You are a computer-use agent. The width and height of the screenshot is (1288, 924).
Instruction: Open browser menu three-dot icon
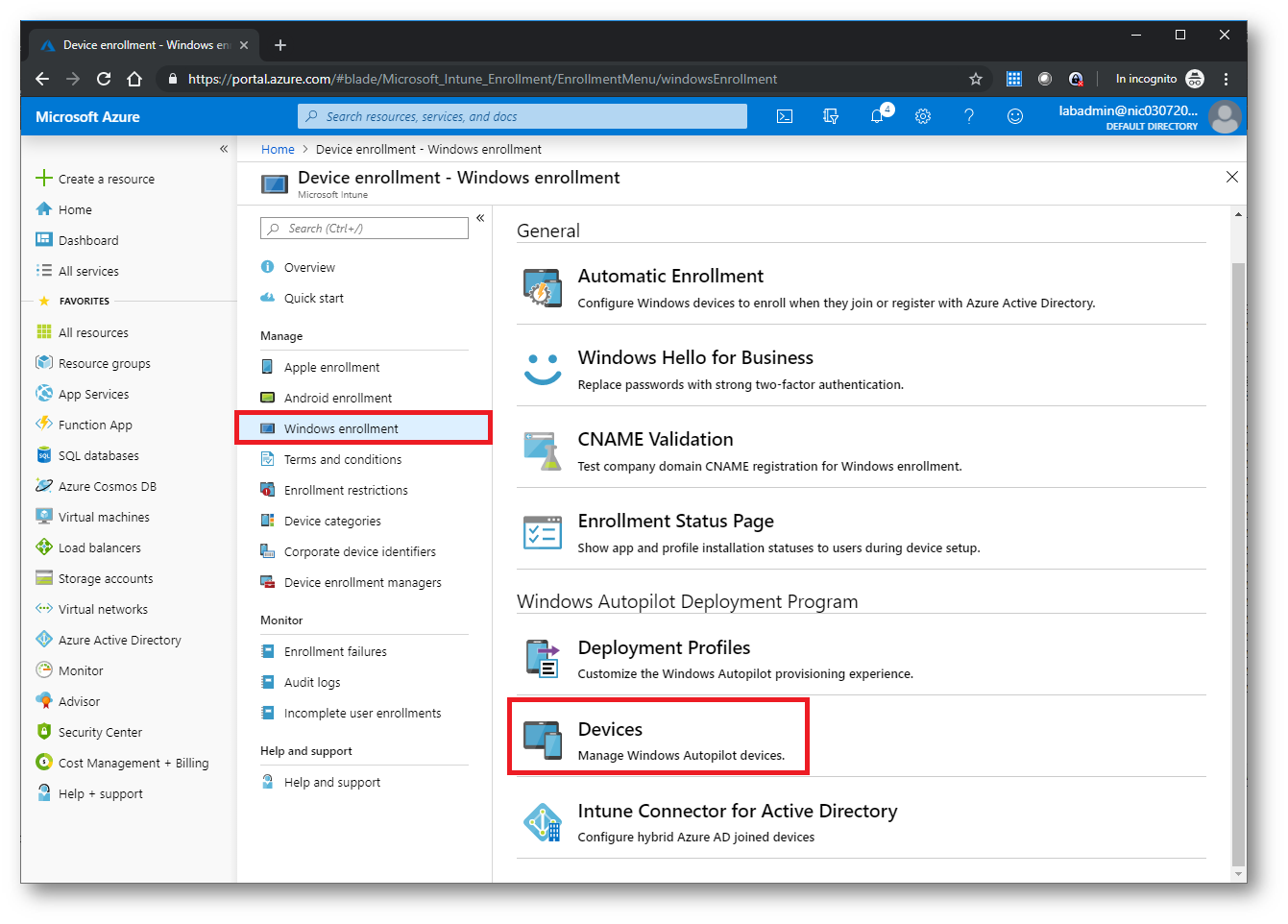click(1226, 79)
